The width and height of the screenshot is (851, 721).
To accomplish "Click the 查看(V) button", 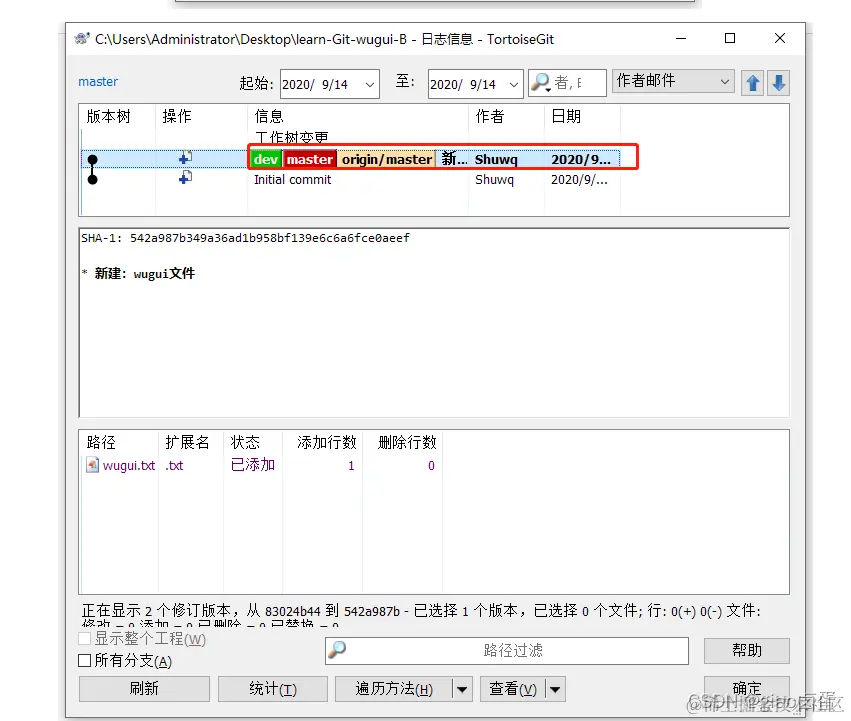I will pos(513,689).
